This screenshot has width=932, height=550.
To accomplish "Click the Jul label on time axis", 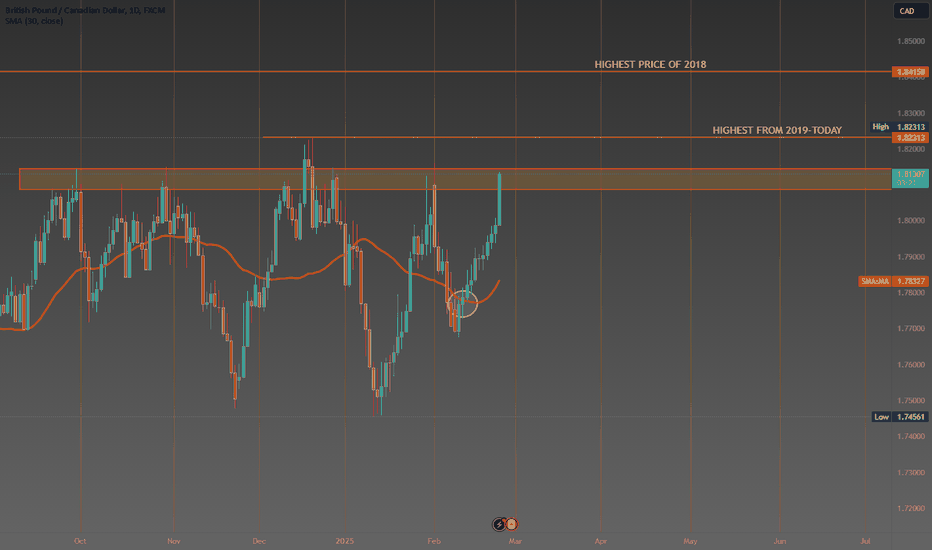I will coord(865,541).
